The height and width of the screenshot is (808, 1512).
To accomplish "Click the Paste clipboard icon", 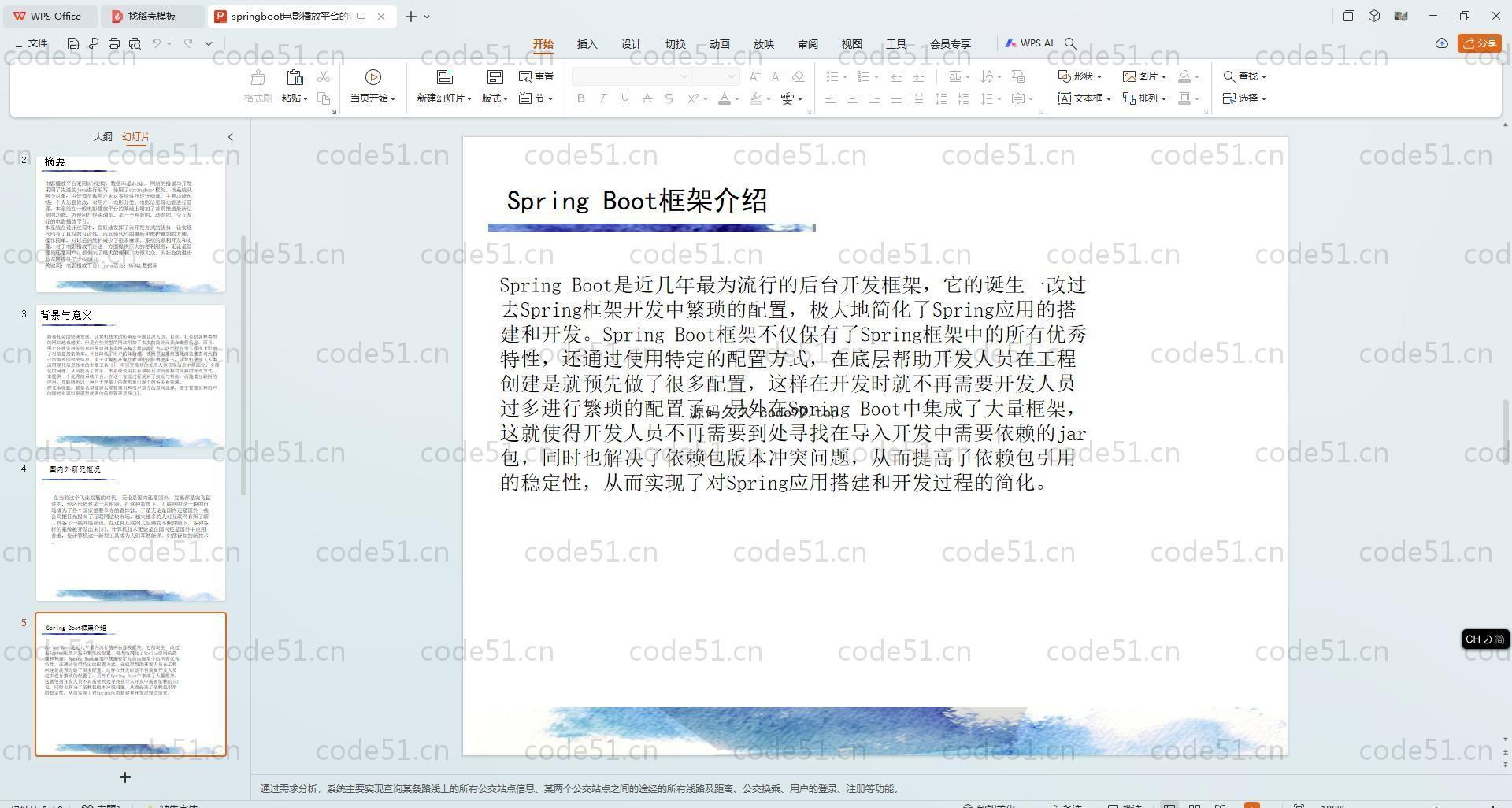I will [x=295, y=77].
